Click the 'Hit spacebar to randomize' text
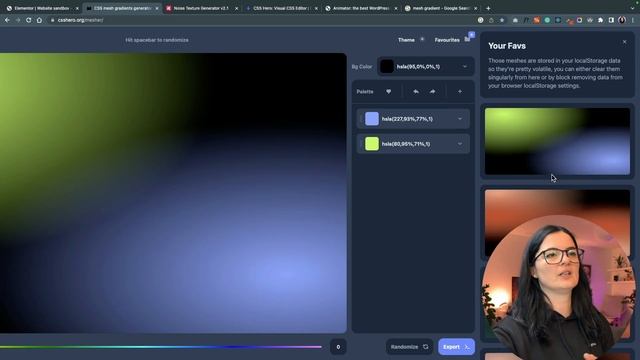640x360 pixels. point(157,40)
